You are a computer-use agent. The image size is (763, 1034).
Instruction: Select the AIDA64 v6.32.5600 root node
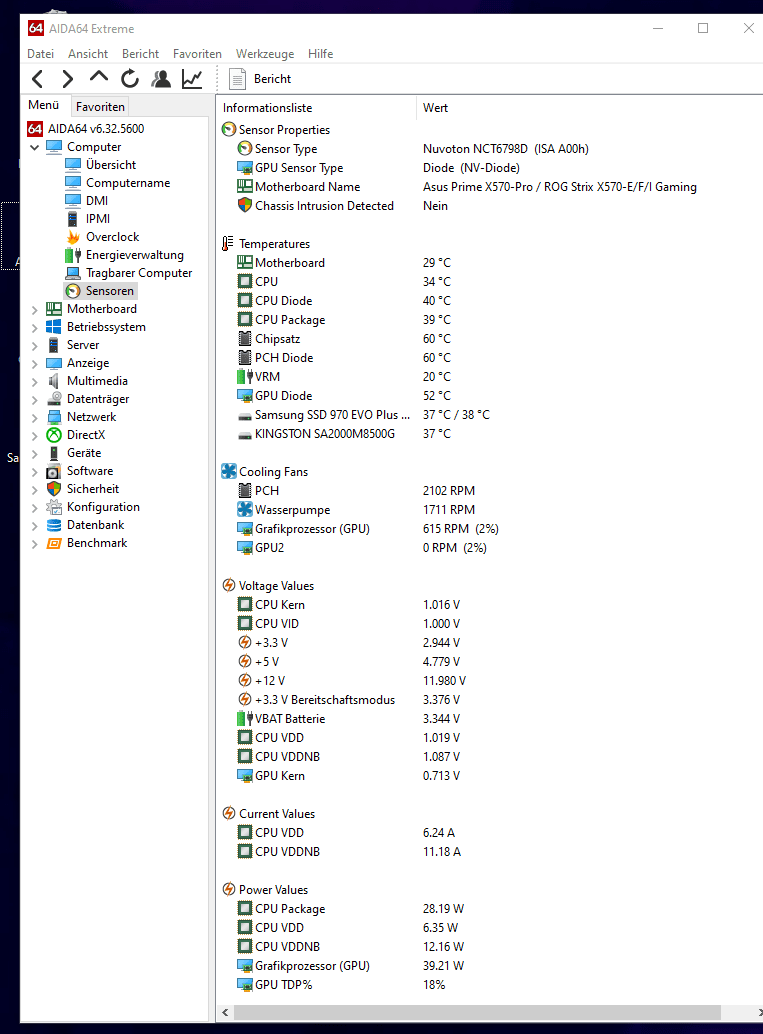point(96,129)
